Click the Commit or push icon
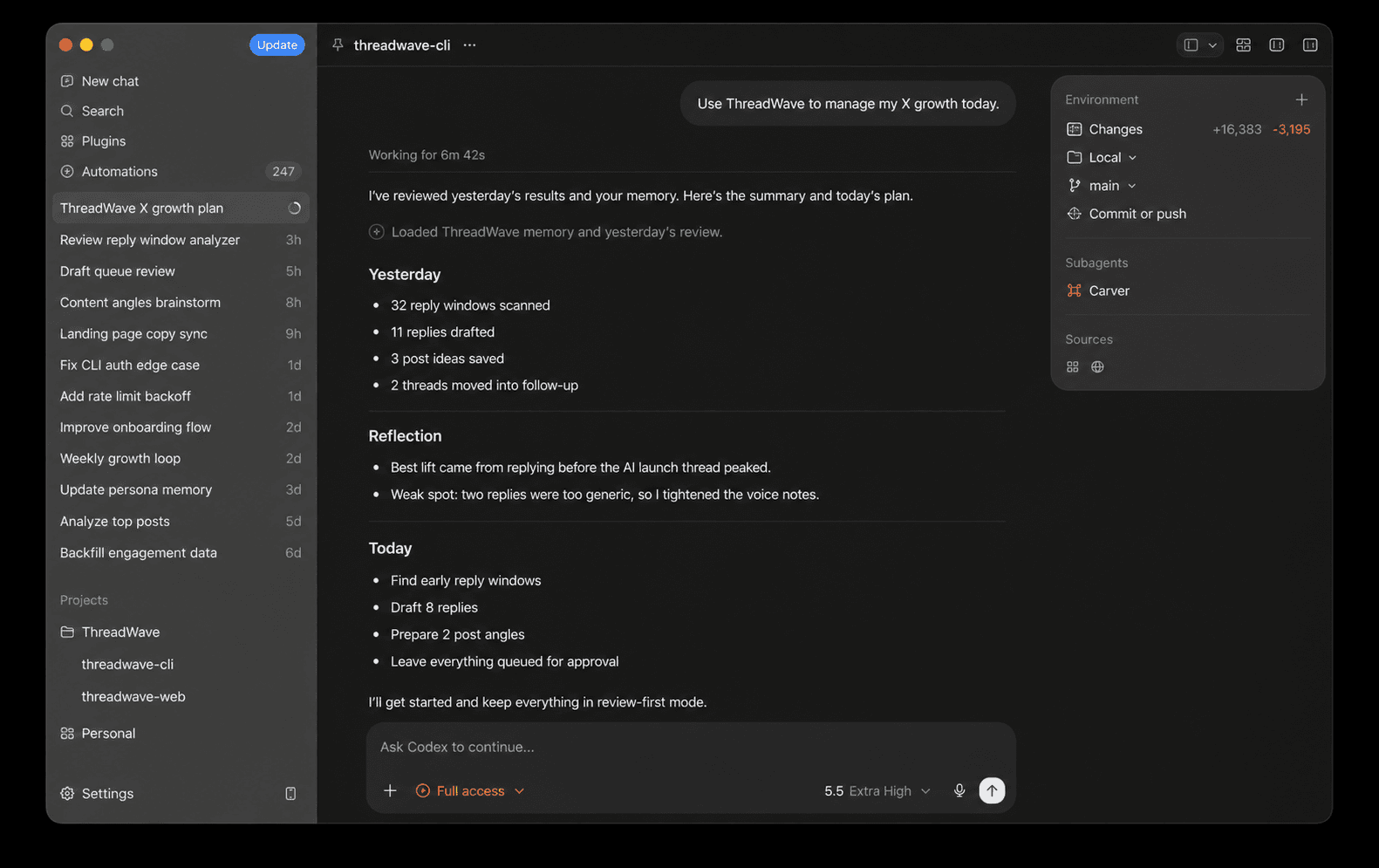1379x868 pixels. tap(1074, 214)
